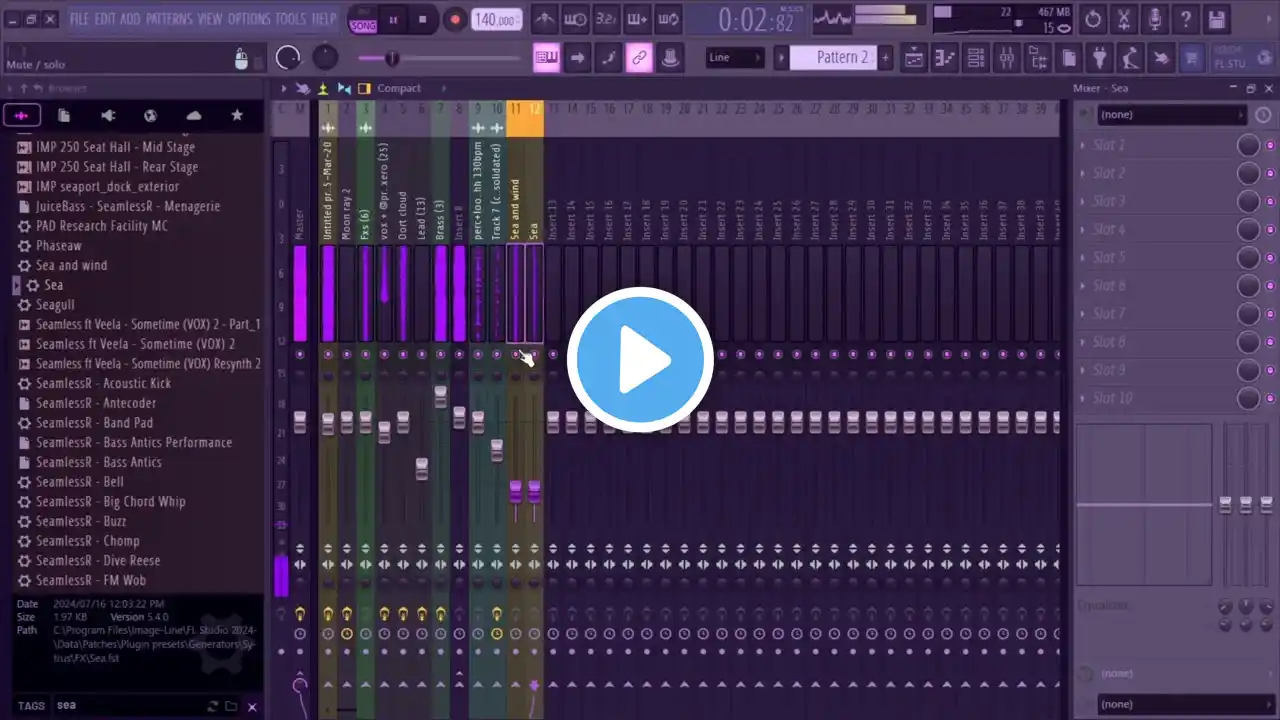
Task: Clear the browser search with X
Action: click(x=252, y=706)
